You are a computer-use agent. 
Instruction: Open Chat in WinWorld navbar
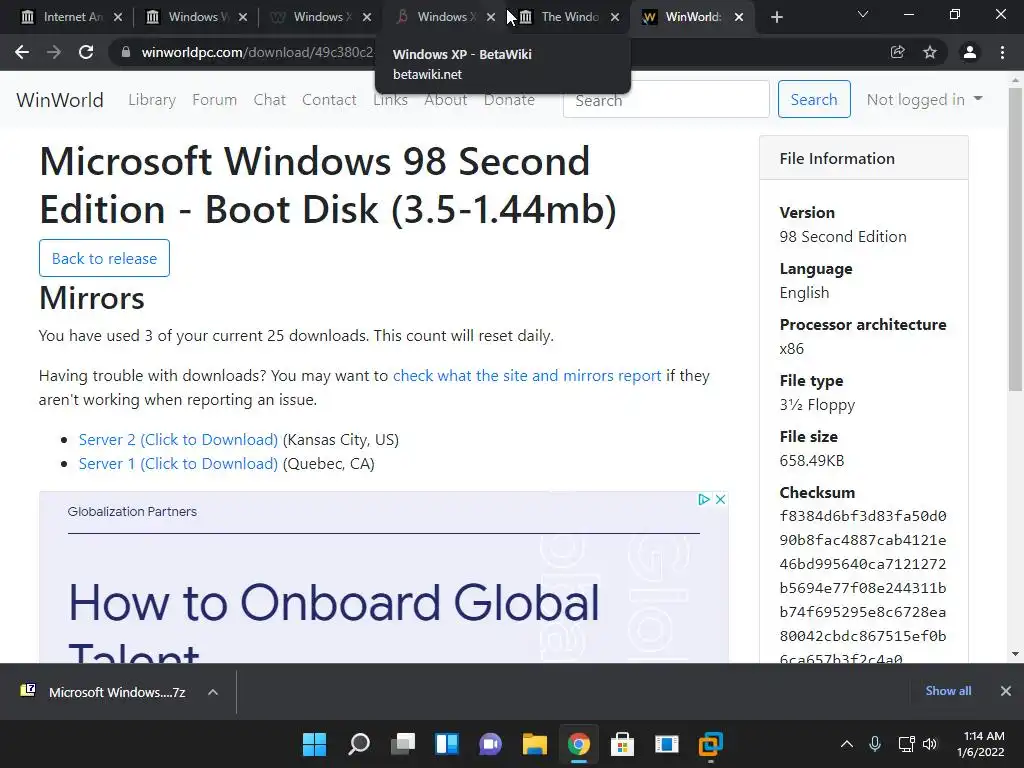tap(270, 100)
